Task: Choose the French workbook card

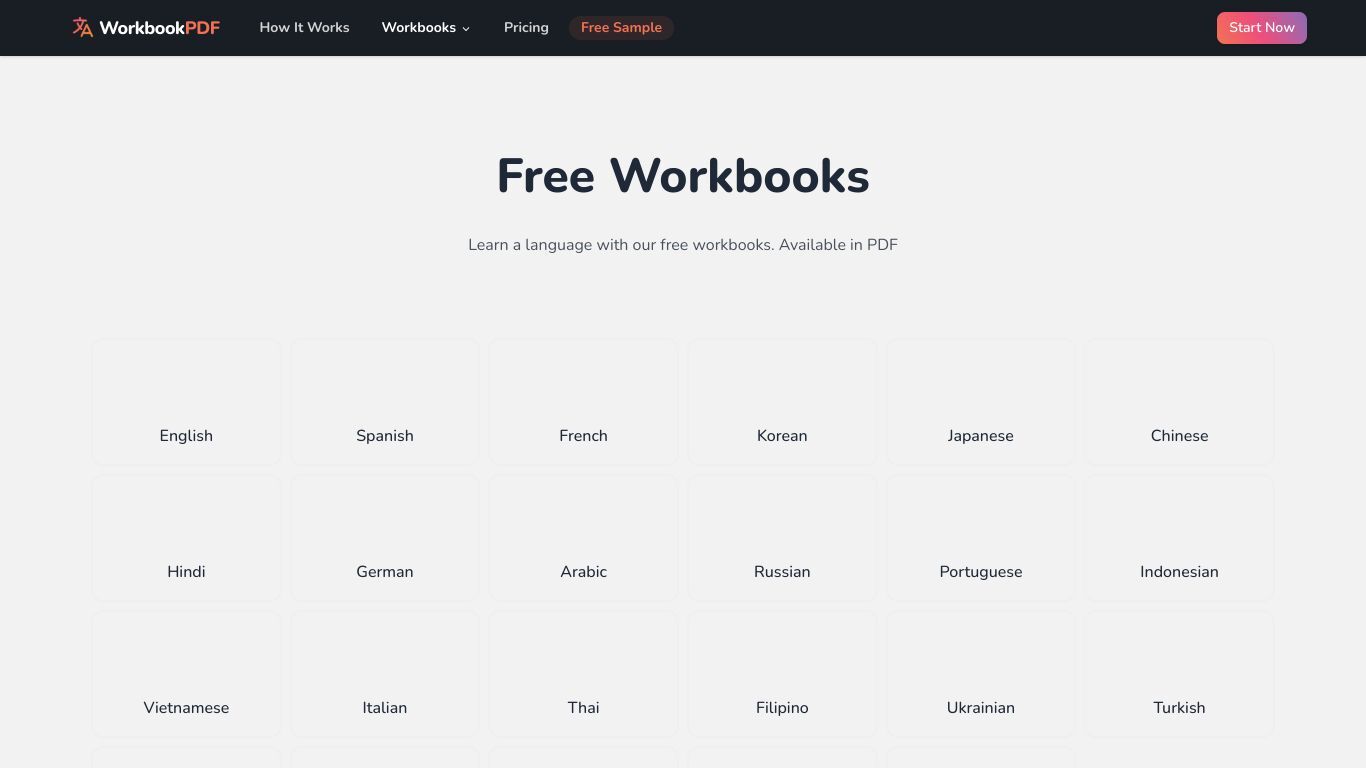Action: (x=583, y=402)
